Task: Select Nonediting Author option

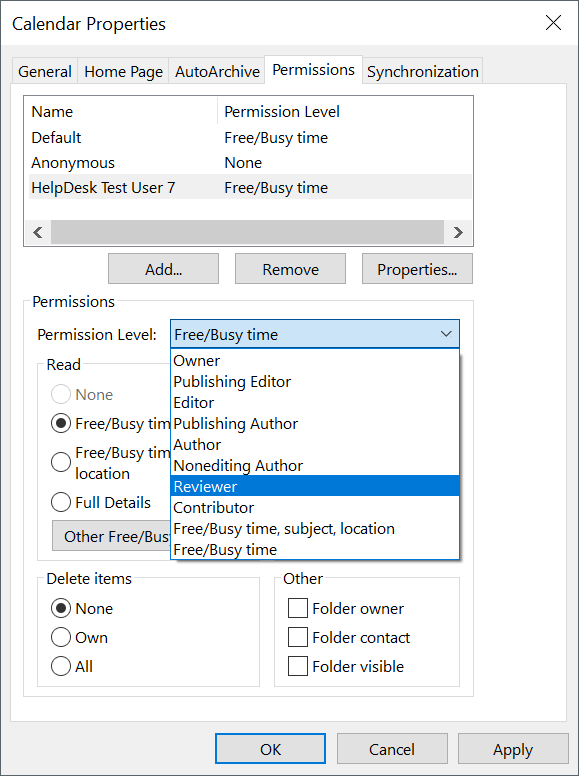Action: pyautogui.click(x=315, y=466)
